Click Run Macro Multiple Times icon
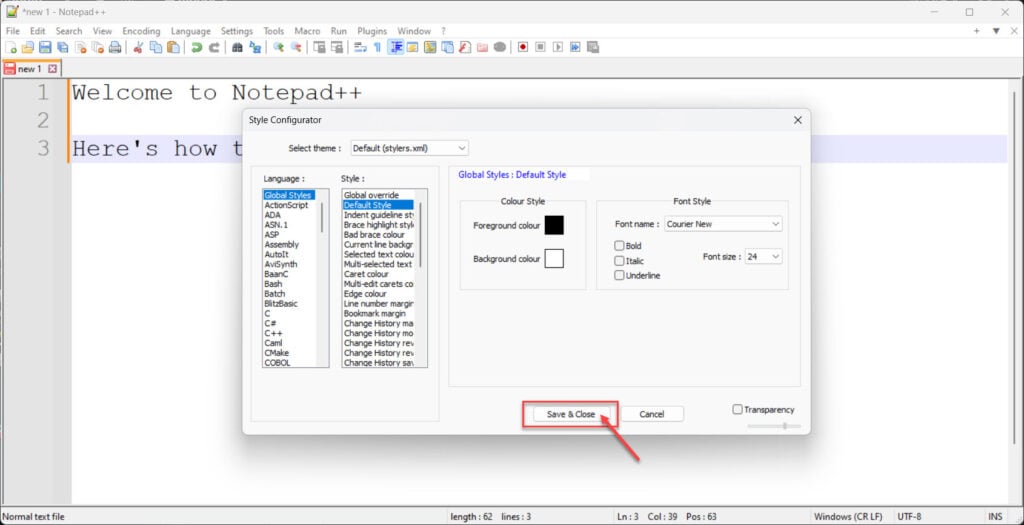The height and width of the screenshot is (525, 1024). (x=575, y=47)
